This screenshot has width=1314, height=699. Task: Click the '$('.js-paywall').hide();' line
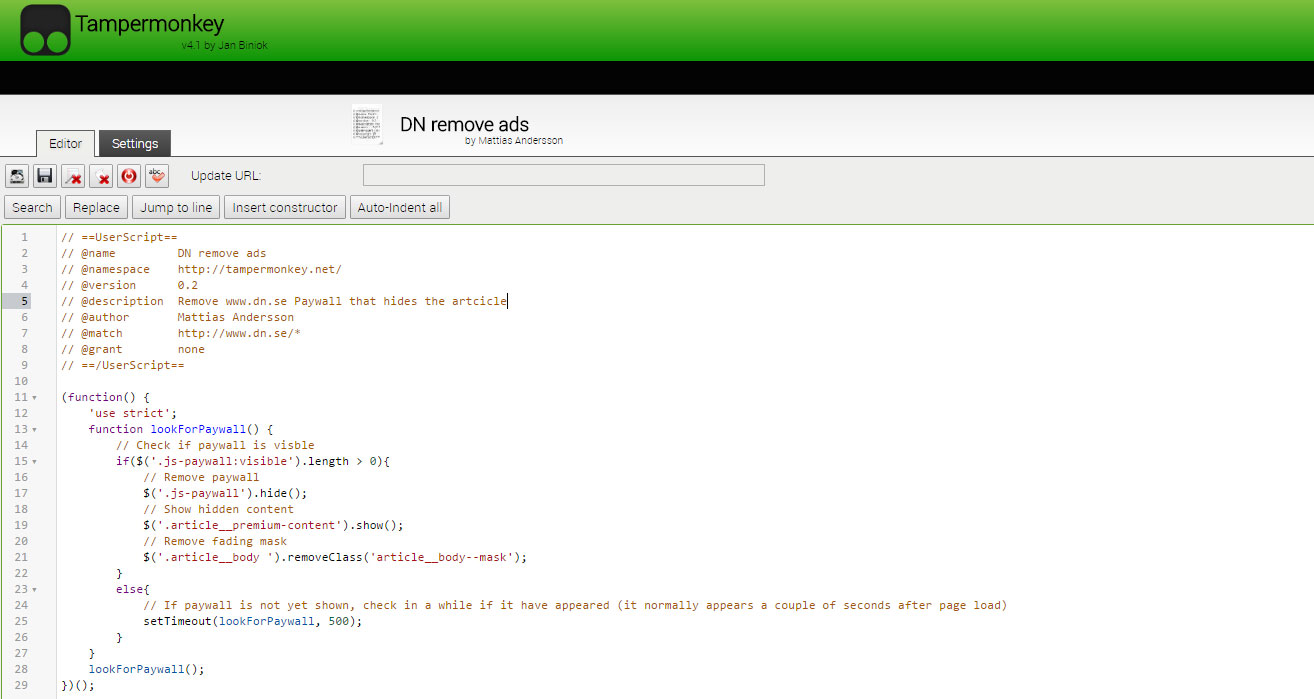[226, 493]
